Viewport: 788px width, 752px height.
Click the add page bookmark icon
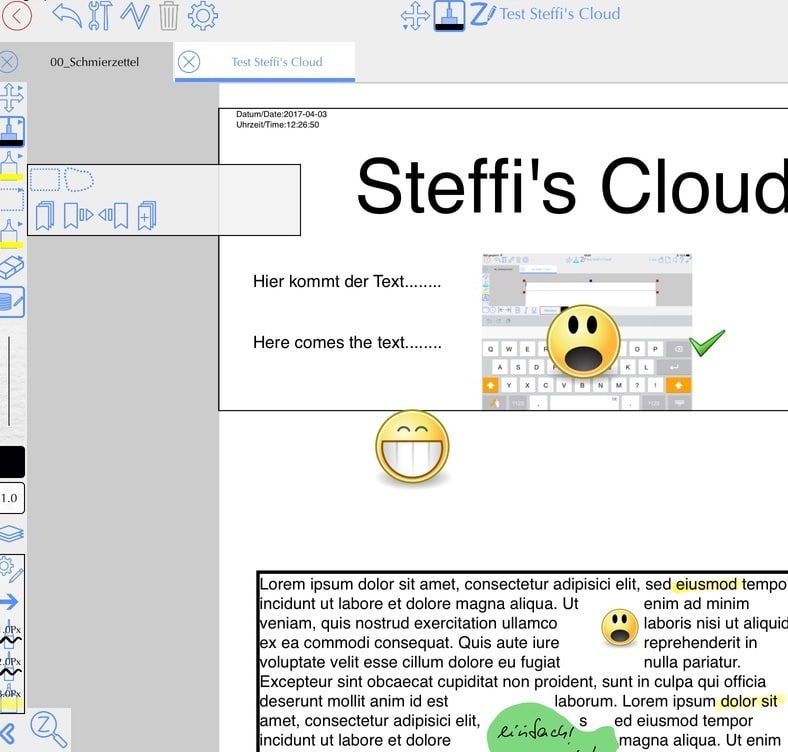point(146,215)
